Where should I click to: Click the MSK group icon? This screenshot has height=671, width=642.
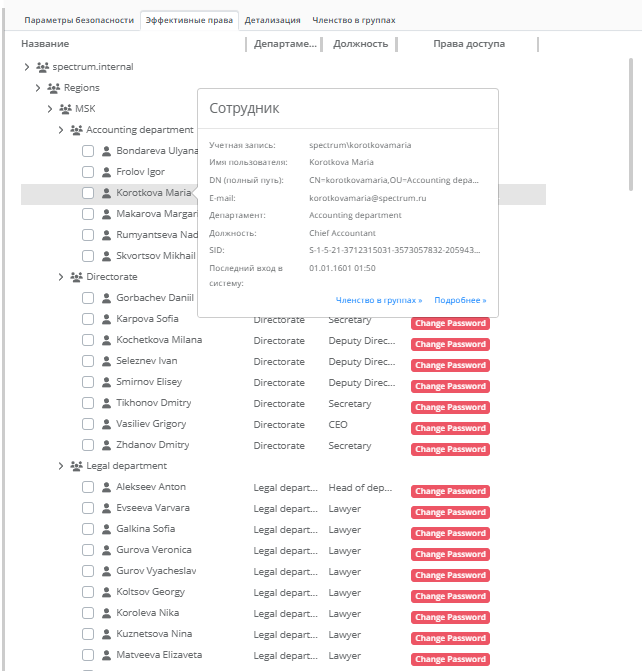coord(65,109)
